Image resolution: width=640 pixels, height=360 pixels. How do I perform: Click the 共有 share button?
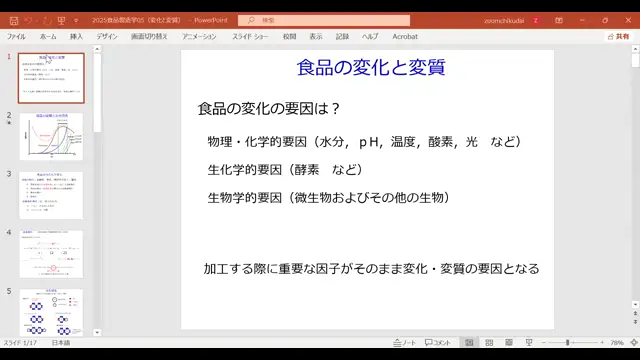(618, 36)
